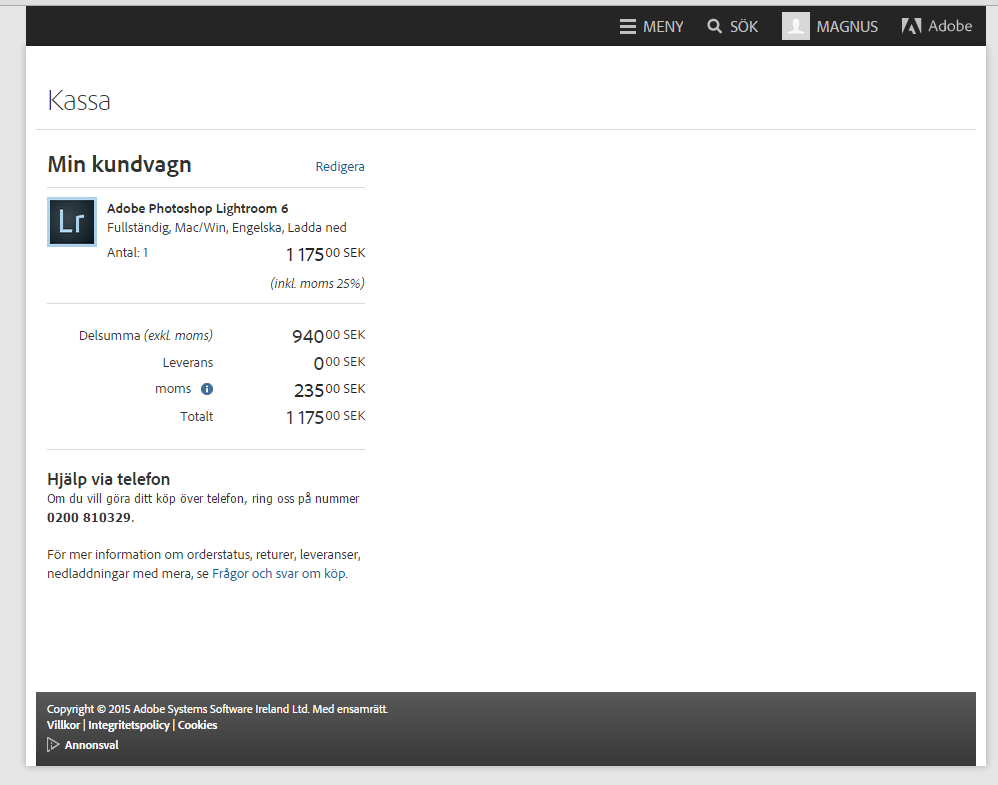Click the copyright notice text

click(217, 709)
